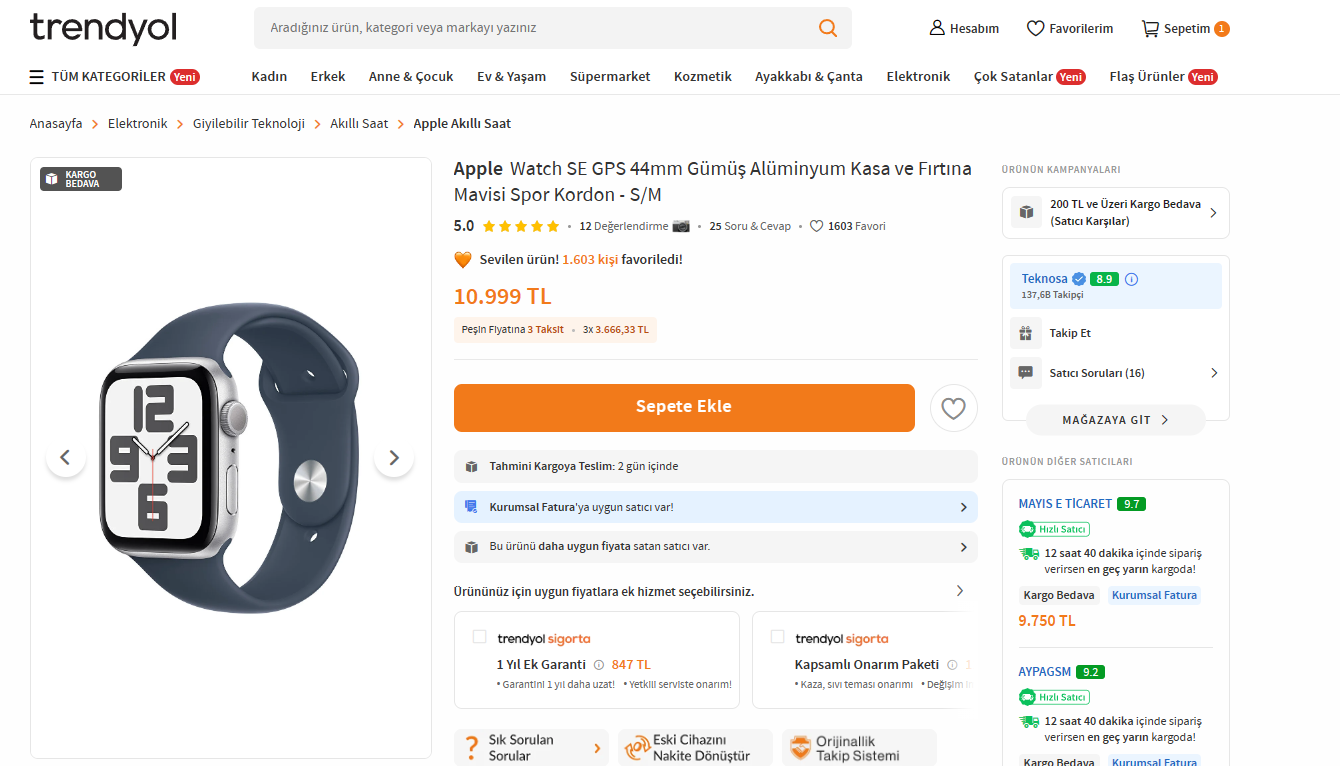Click the MAĞAZAYA GİT button
The width and height of the screenshot is (1340, 766).
pyautogui.click(x=1115, y=420)
